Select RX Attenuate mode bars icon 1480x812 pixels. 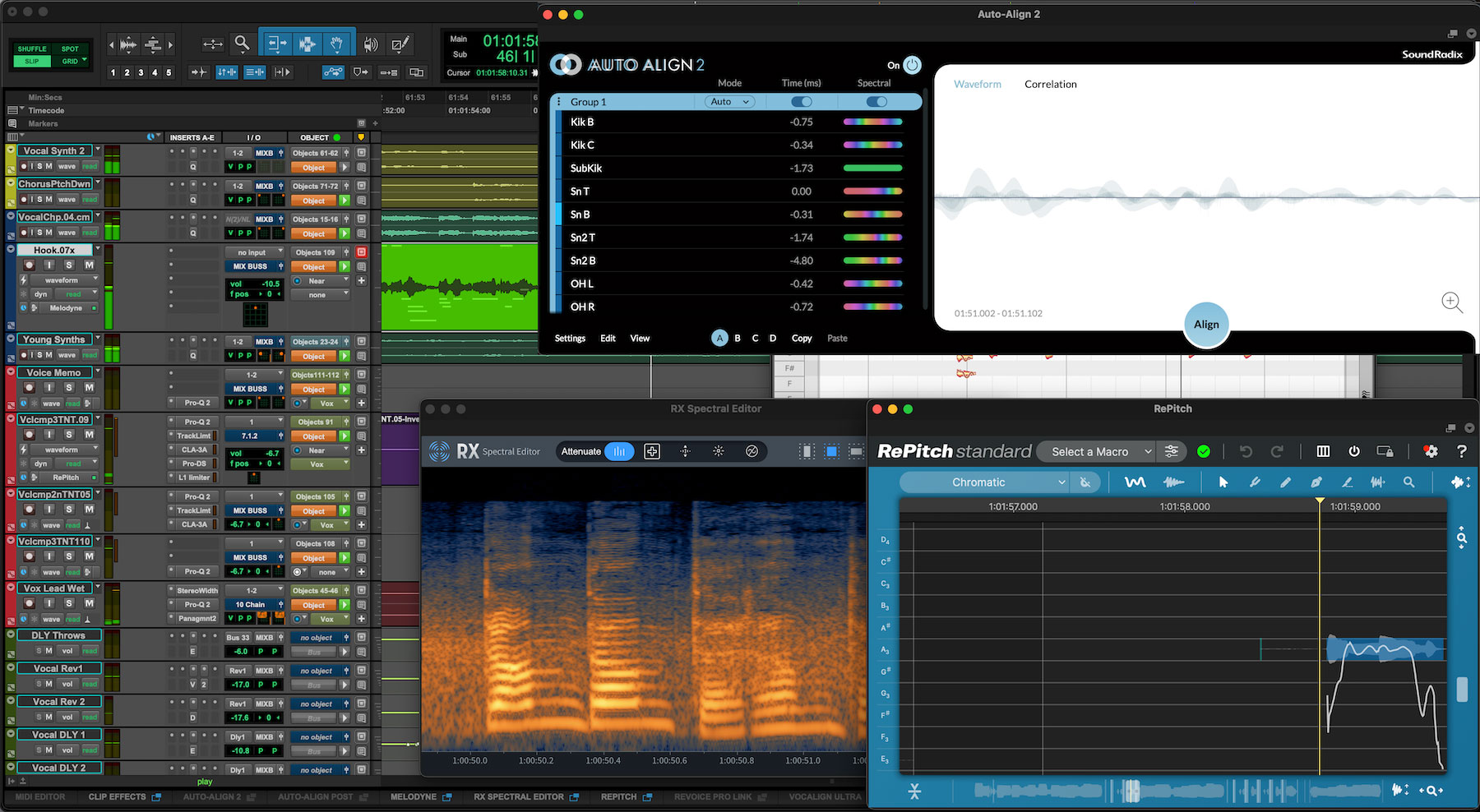point(619,451)
